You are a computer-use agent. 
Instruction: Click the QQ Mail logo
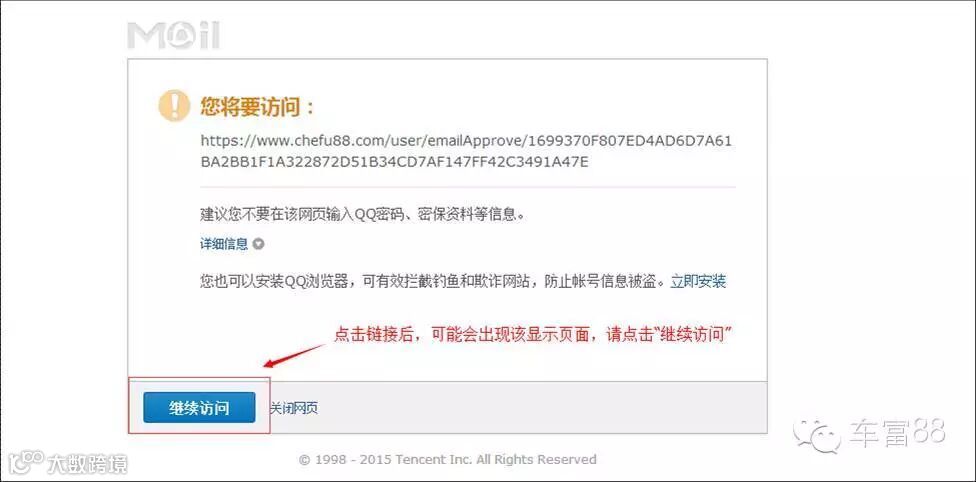(x=174, y=36)
